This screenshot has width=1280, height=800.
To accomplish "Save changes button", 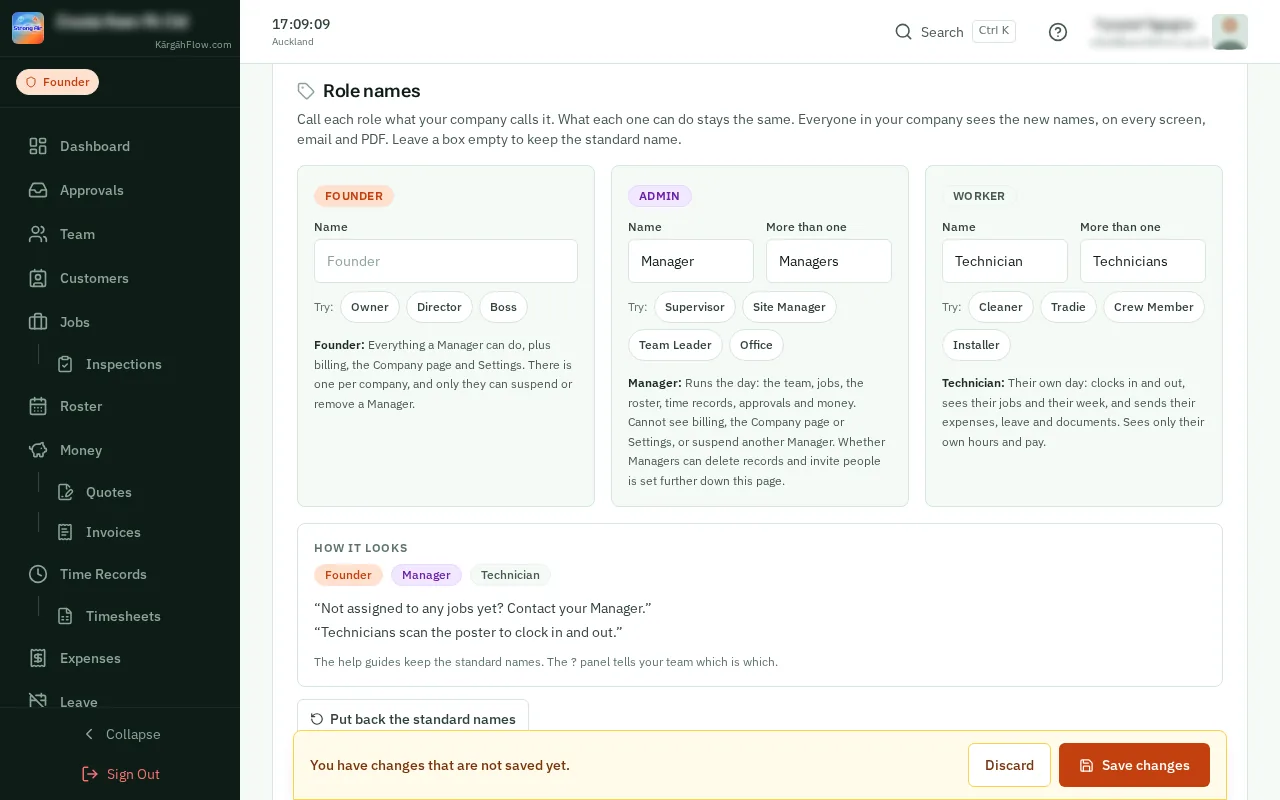I will [x=1134, y=765].
